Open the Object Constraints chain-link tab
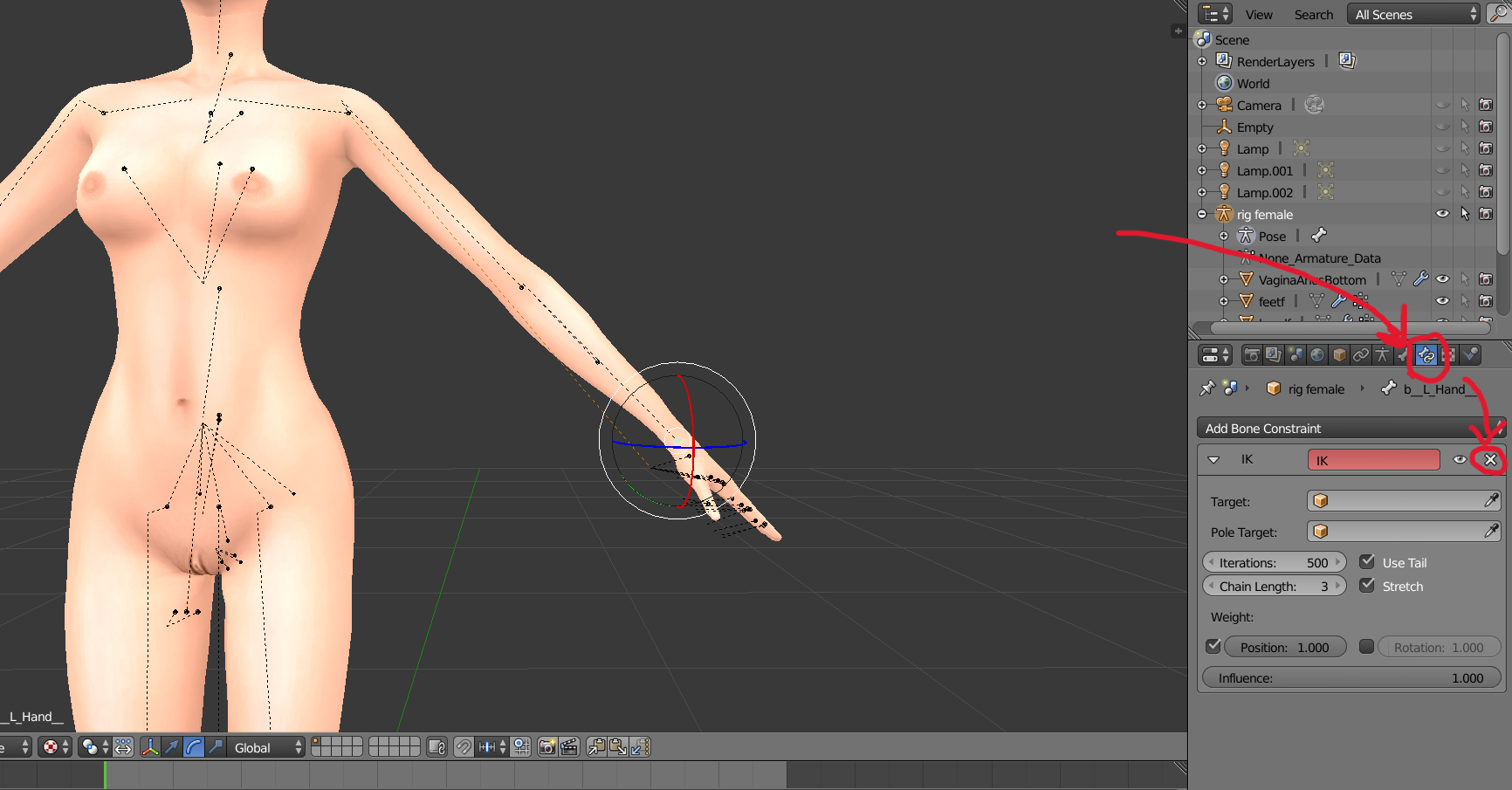The image size is (1512, 790). click(1361, 355)
